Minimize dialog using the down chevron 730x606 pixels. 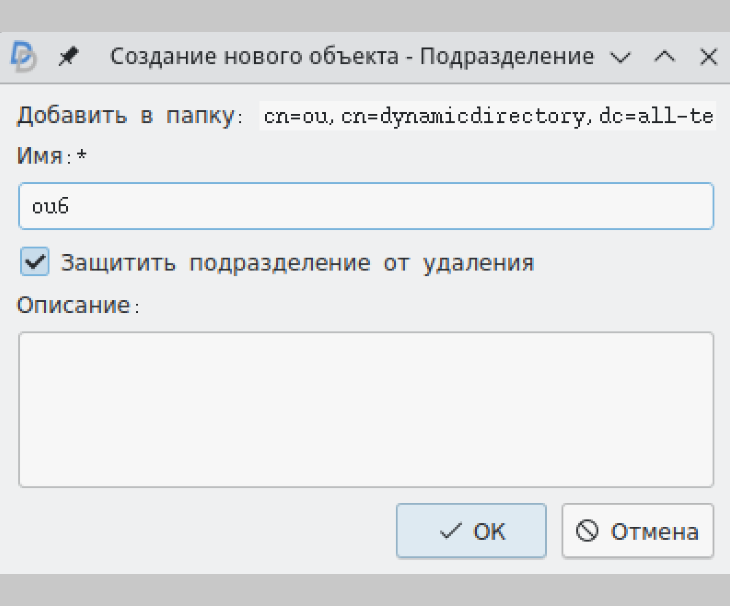click(620, 57)
